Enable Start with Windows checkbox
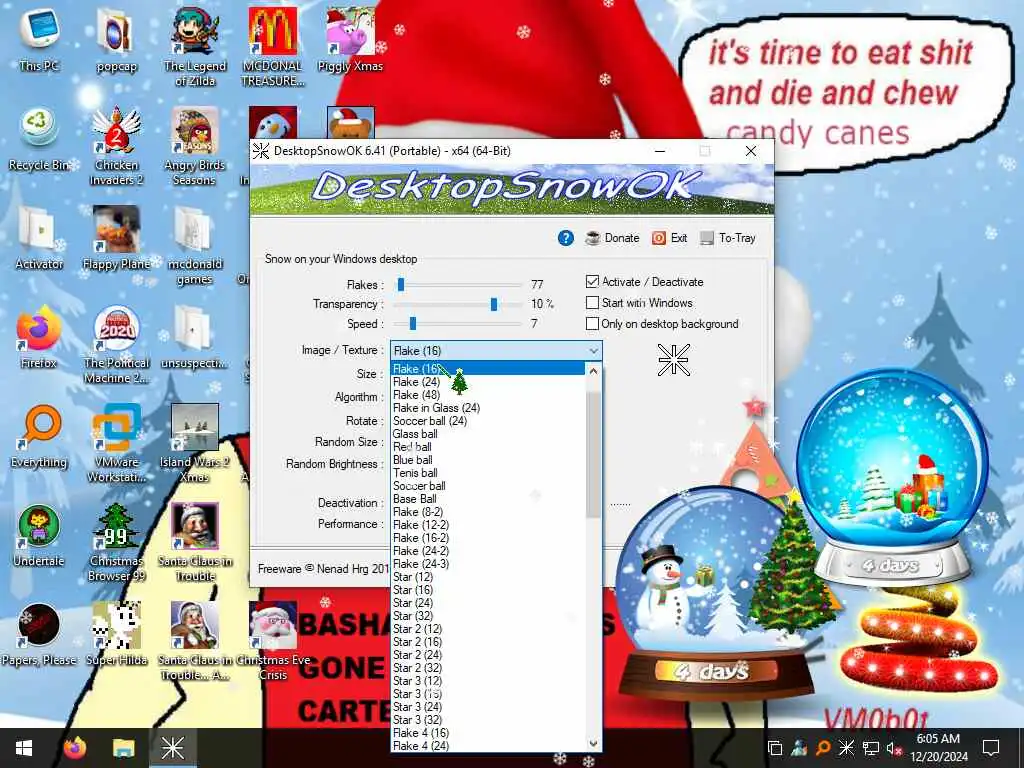Viewport: 1024px width, 768px height. [592, 302]
